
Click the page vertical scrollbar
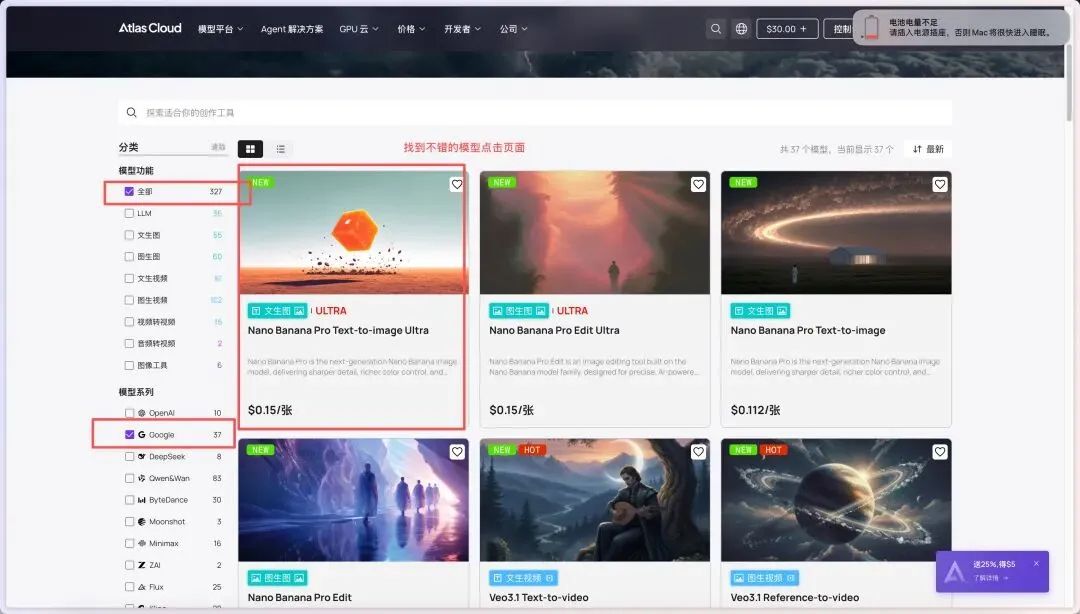click(x=1068, y=83)
